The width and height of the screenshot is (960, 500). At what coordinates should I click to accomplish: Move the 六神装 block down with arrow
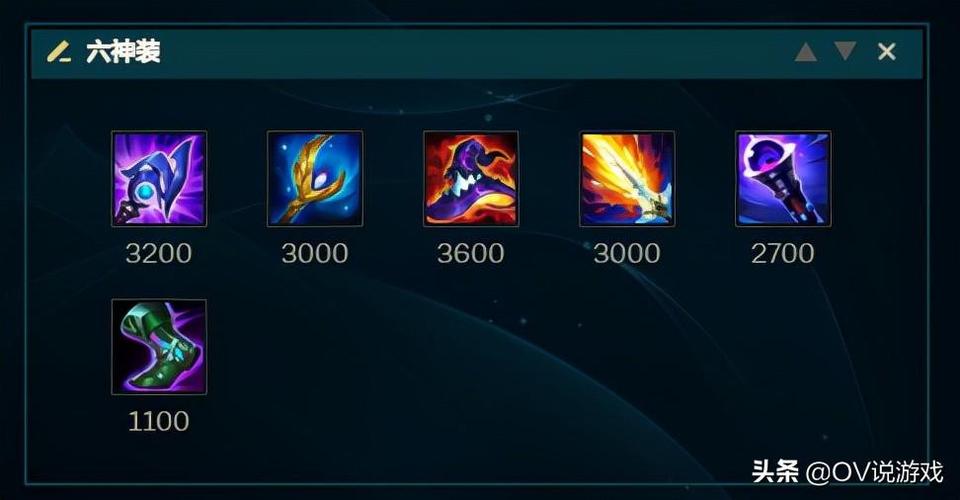pos(846,51)
